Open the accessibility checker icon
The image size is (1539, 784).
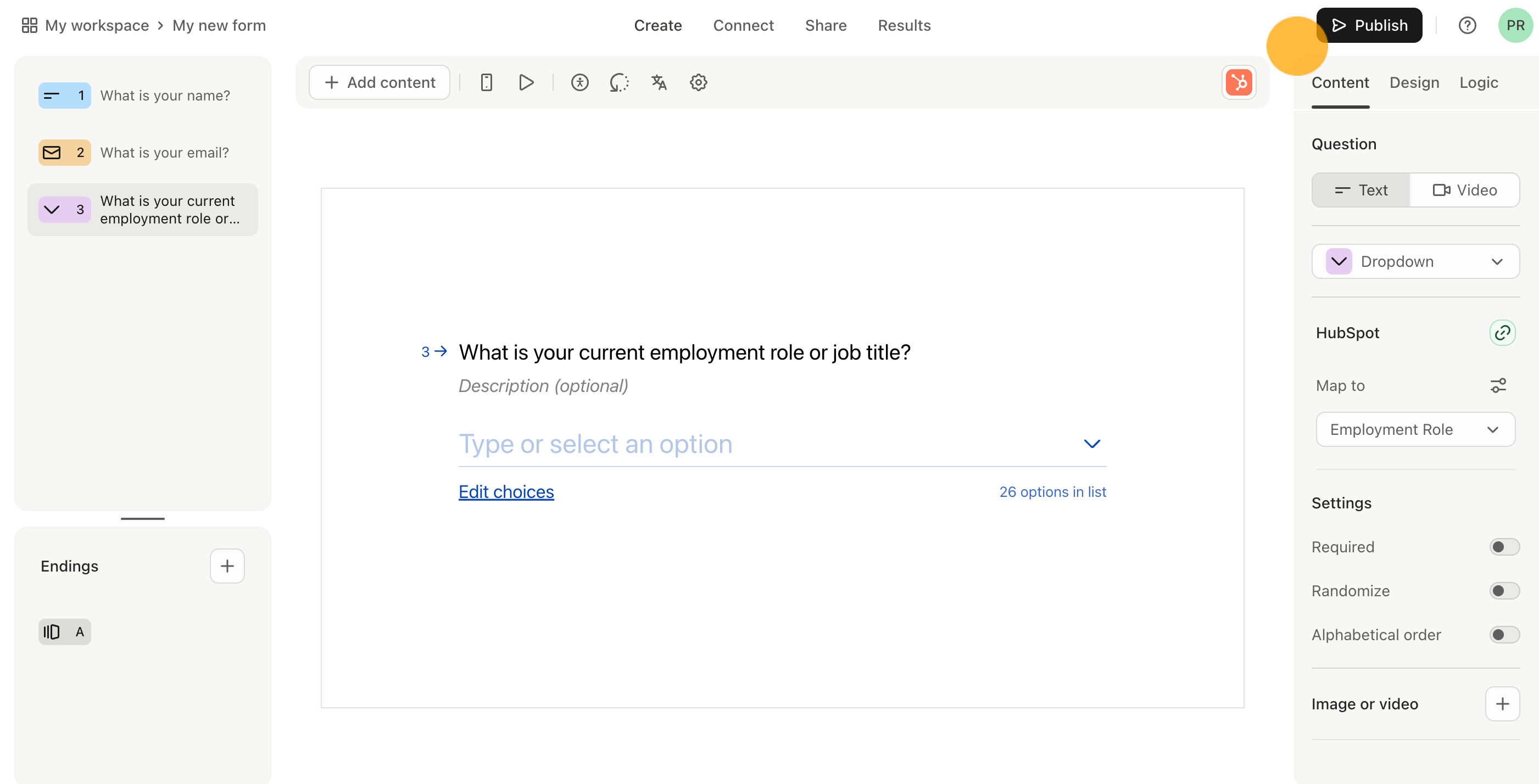tap(579, 82)
